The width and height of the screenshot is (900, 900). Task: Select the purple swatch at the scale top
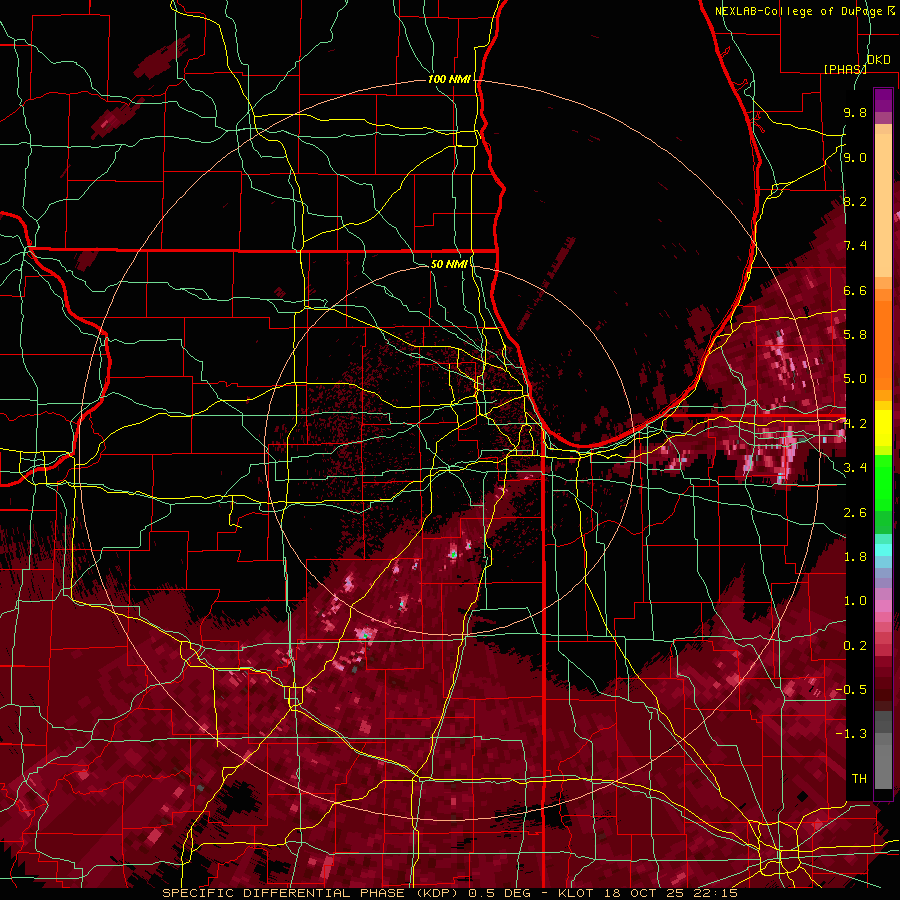click(x=883, y=100)
